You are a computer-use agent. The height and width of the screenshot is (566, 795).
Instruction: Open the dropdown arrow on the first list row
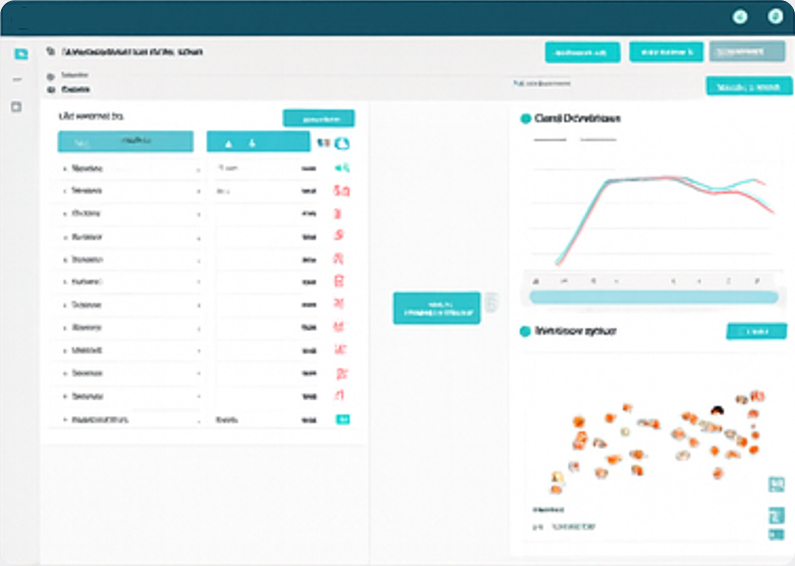pyautogui.click(x=198, y=169)
